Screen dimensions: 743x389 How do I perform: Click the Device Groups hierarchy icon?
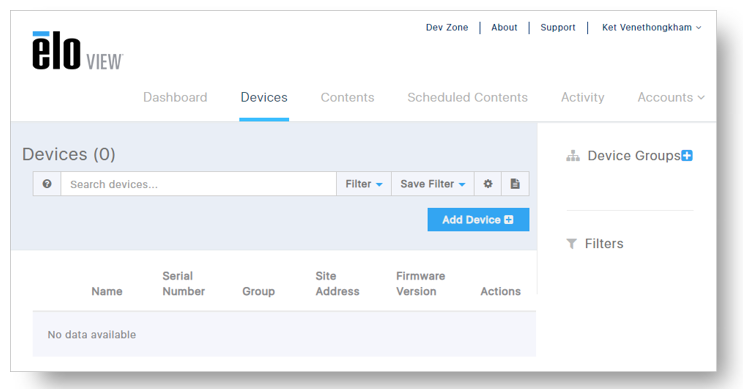pos(573,155)
